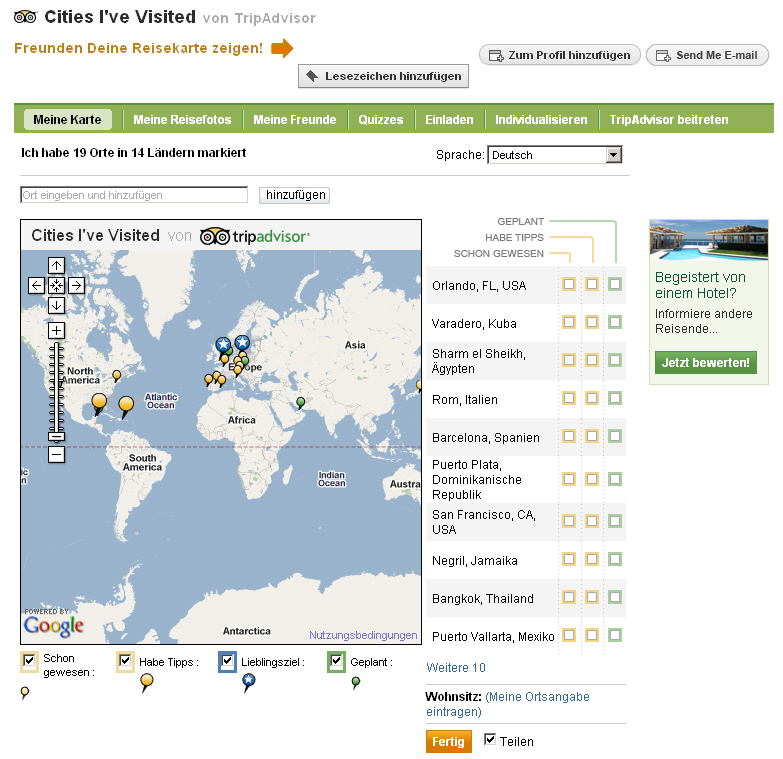
Task: Click the Lesezeichen hinzufügen button
Action: tap(383, 76)
